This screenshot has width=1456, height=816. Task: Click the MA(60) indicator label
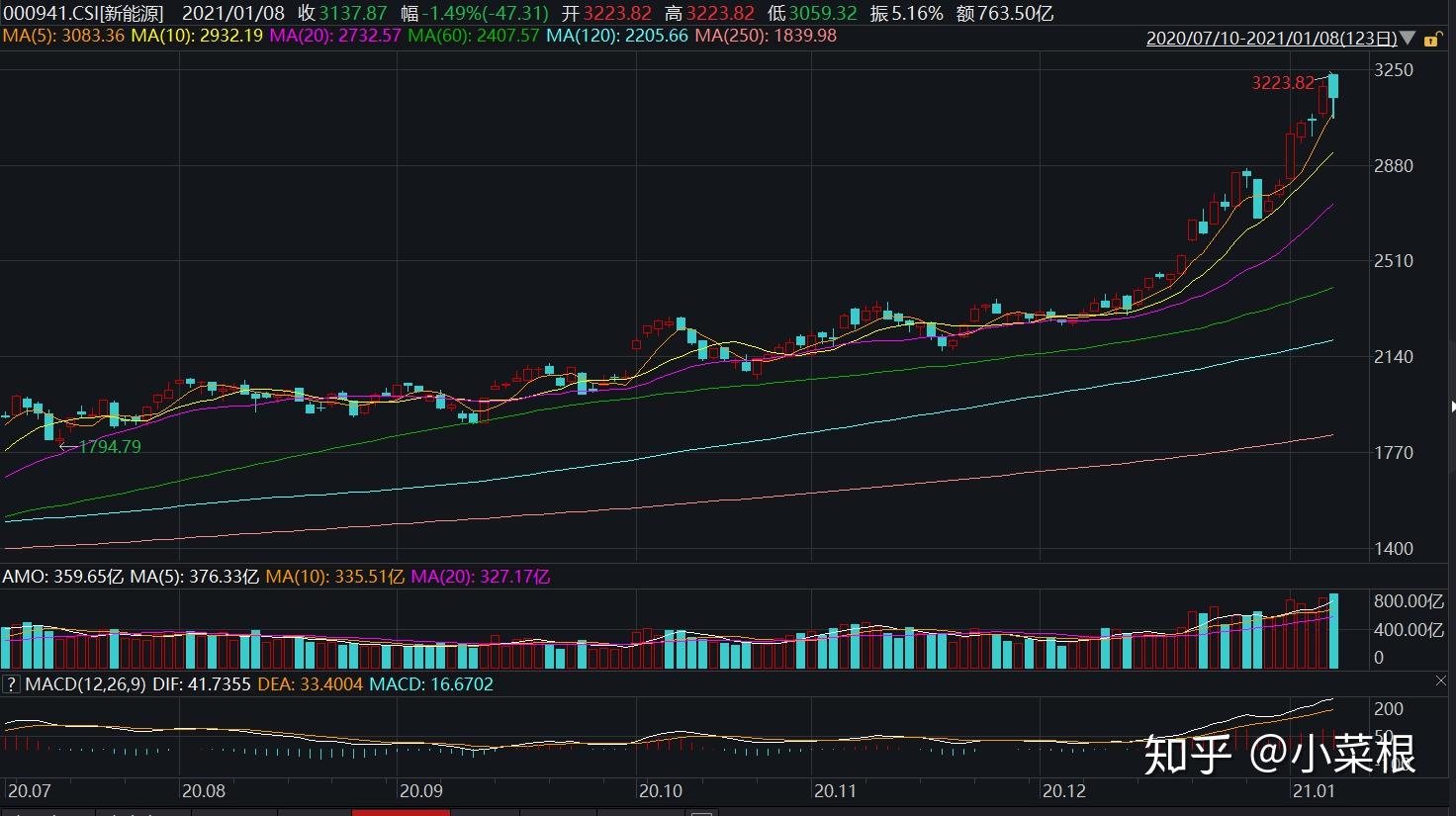[473, 36]
